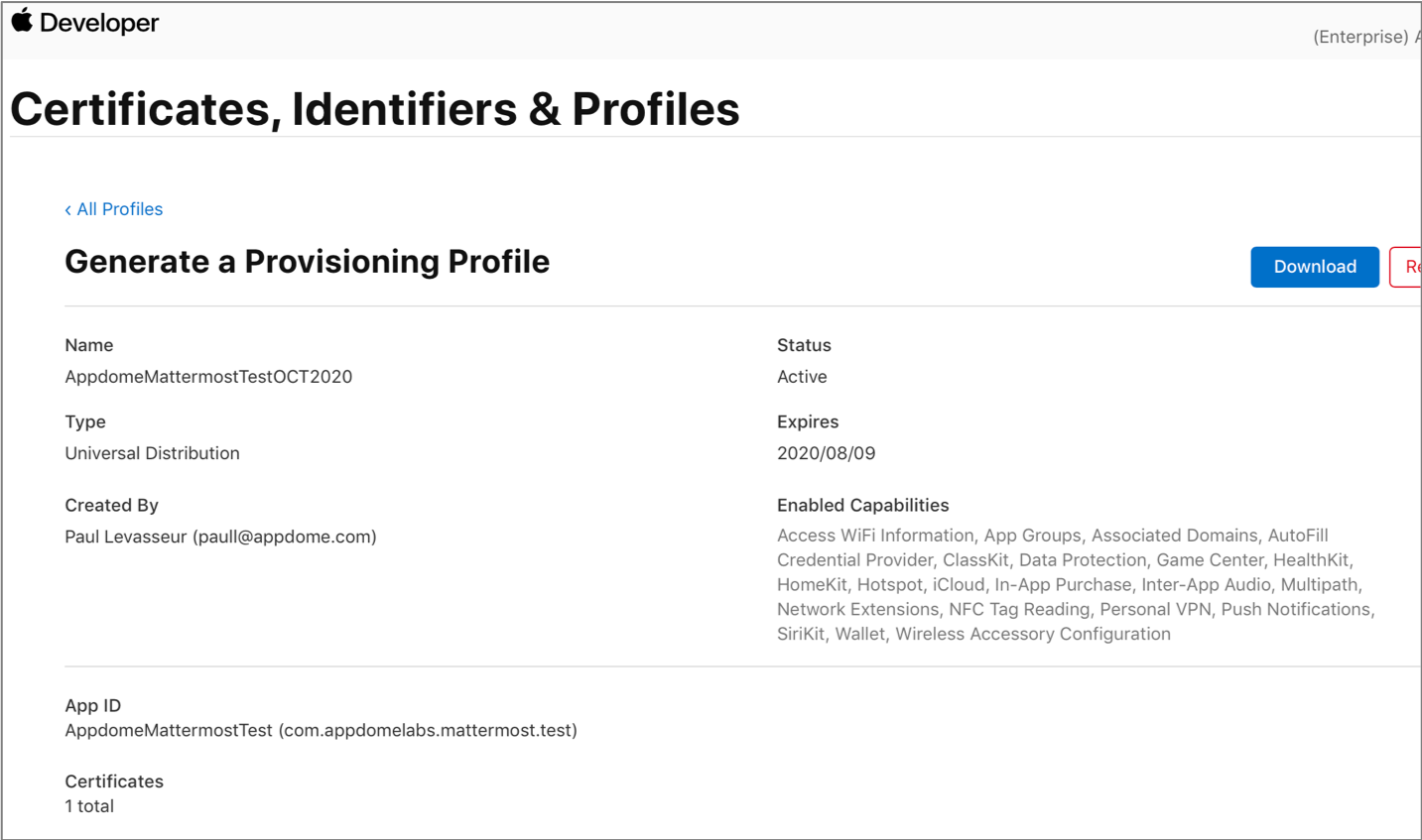
Task: Click the Generate a Provisioning Profile title
Action: tap(307, 262)
